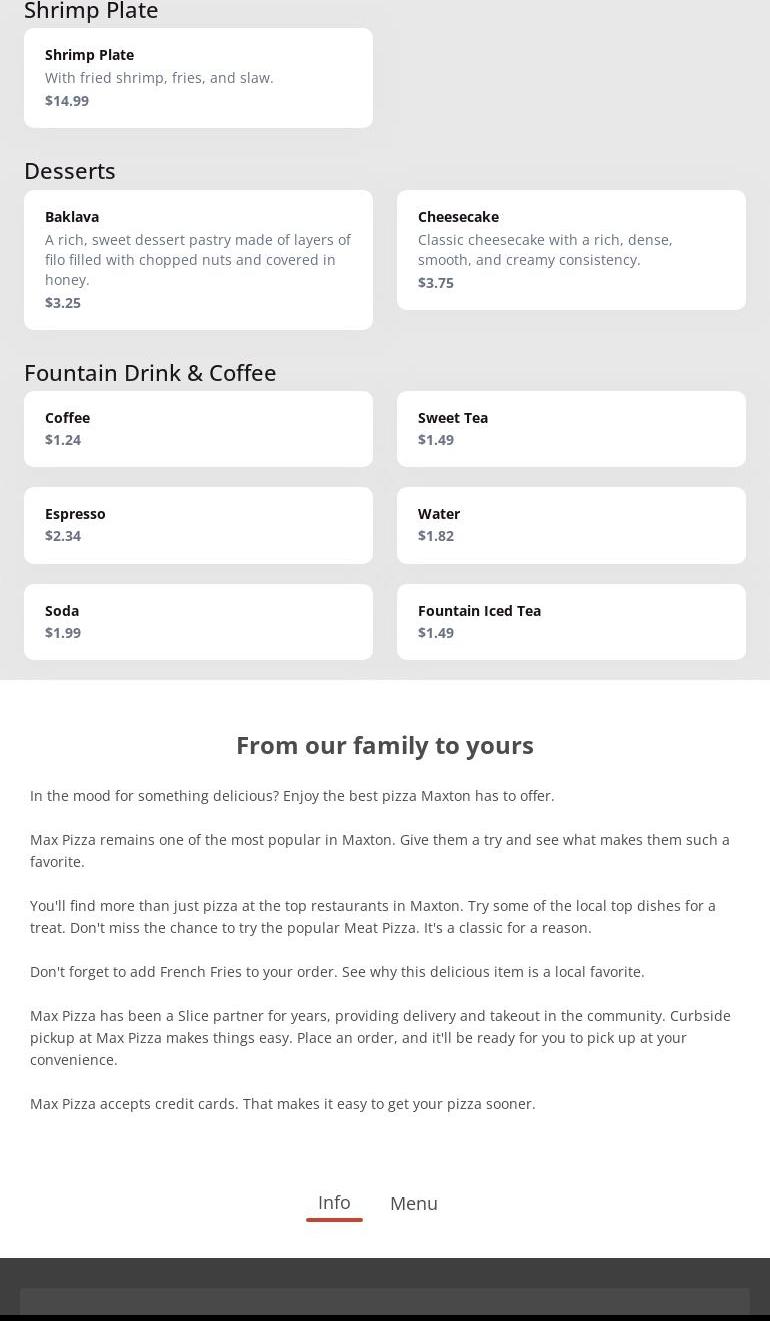The height and width of the screenshot is (1321, 770).
Task: Click the Water $1.82 price
Action: click(x=436, y=536)
